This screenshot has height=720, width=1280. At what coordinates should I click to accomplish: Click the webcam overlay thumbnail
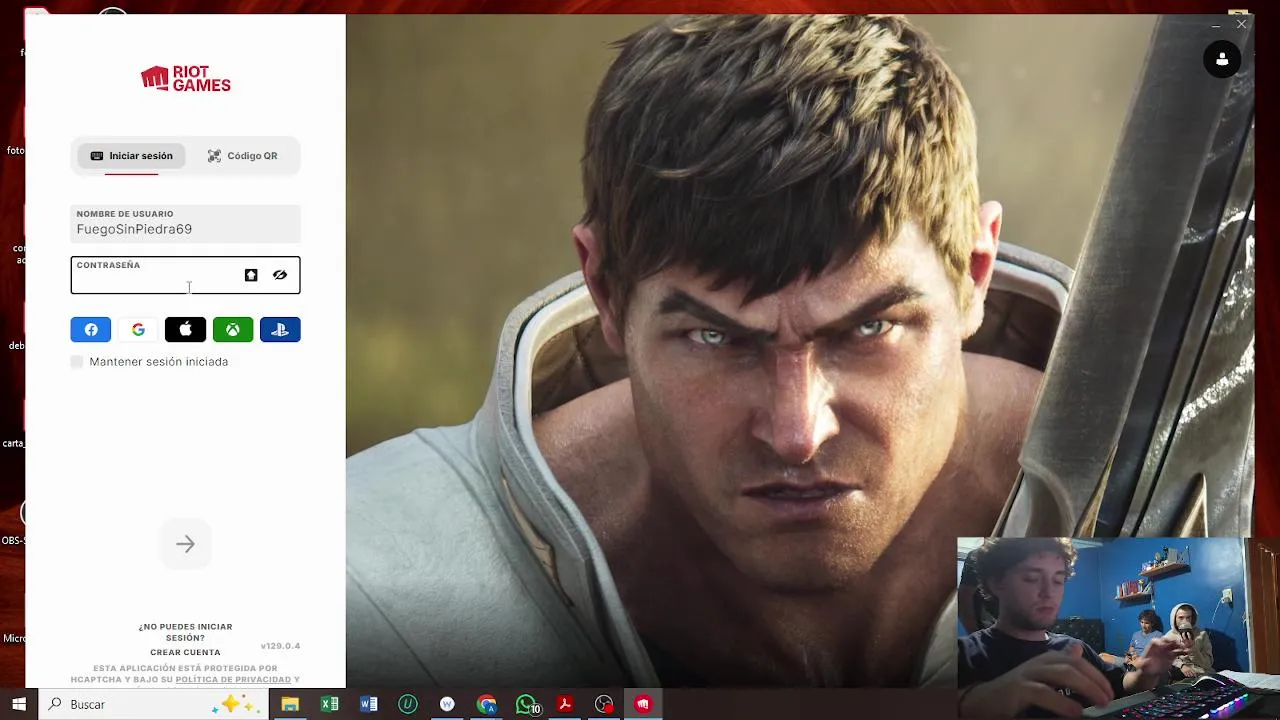click(1116, 628)
